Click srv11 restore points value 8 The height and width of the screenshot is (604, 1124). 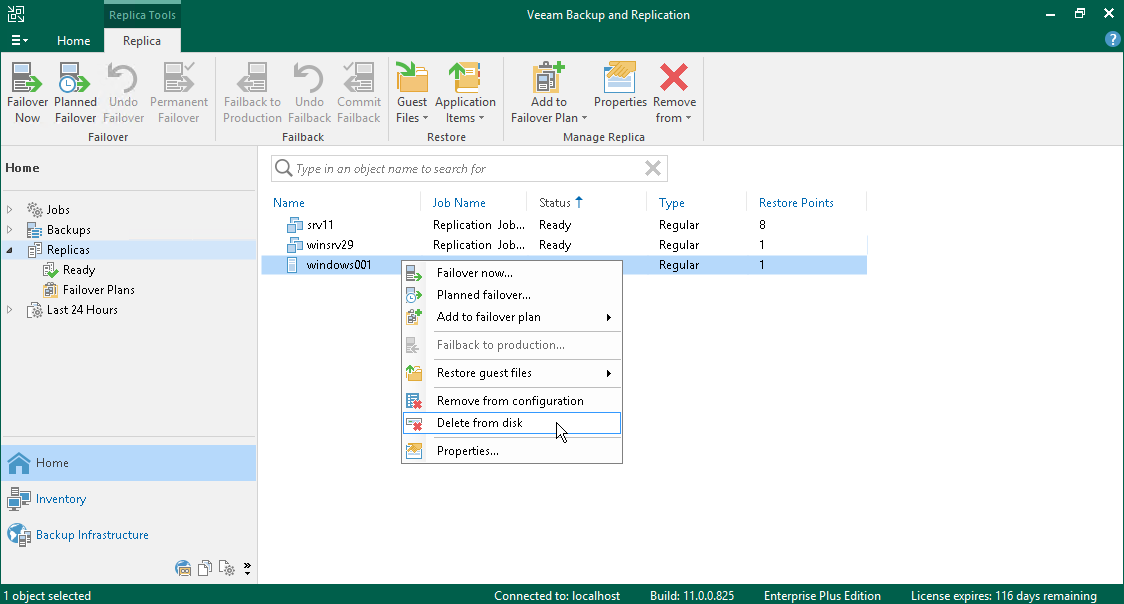[762, 225]
